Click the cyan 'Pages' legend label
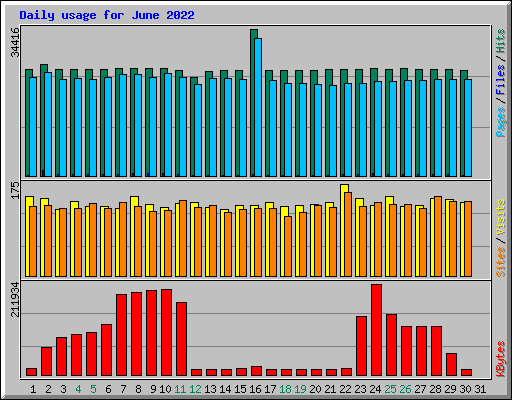The width and height of the screenshot is (512, 400). tap(501, 122)
